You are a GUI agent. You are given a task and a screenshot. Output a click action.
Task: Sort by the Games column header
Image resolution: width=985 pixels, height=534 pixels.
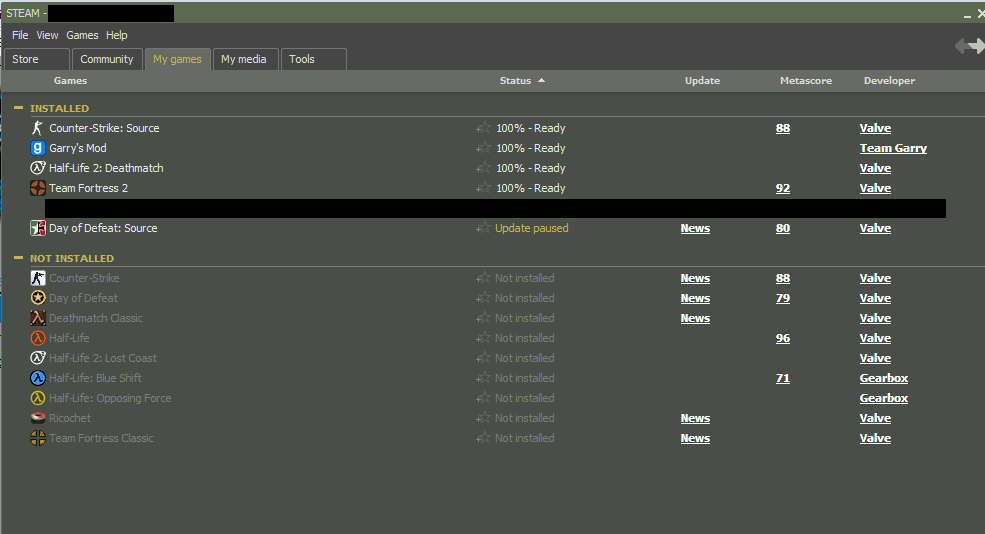(70, 80)
